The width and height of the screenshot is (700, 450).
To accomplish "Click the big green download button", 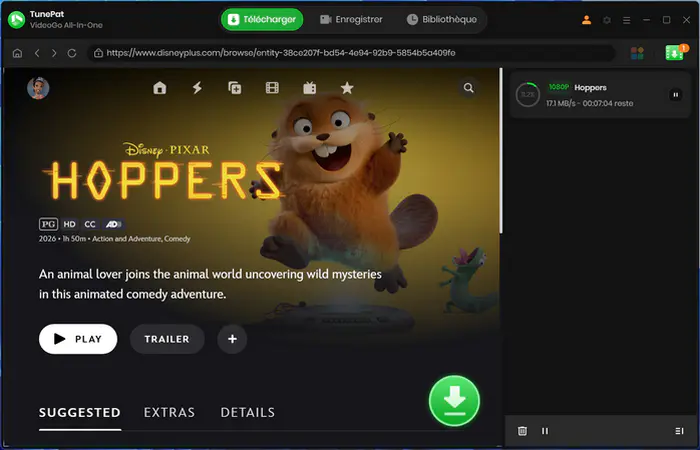I will (x=454, y=401).
